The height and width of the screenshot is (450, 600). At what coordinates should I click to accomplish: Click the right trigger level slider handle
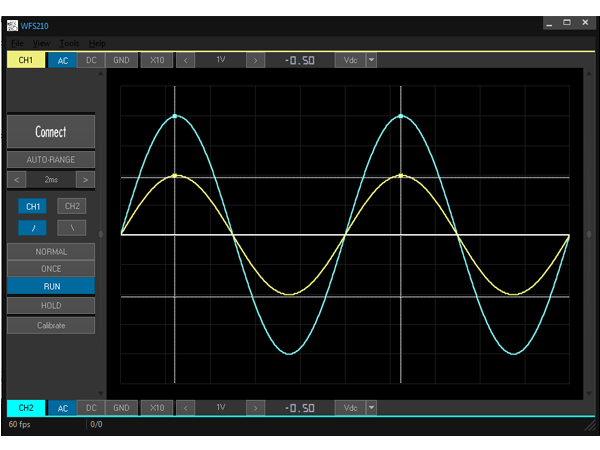tap(589, 234)
